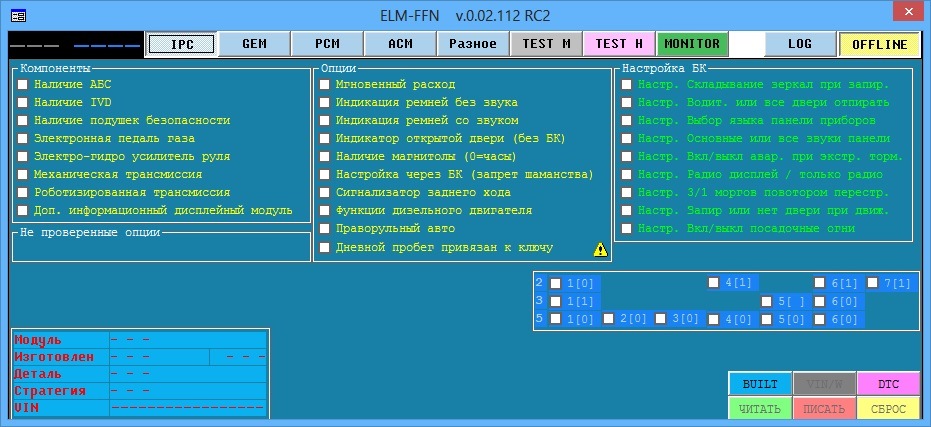Check Праворульный авто option
Screen dimensions: 931x427
coord(324,229)
